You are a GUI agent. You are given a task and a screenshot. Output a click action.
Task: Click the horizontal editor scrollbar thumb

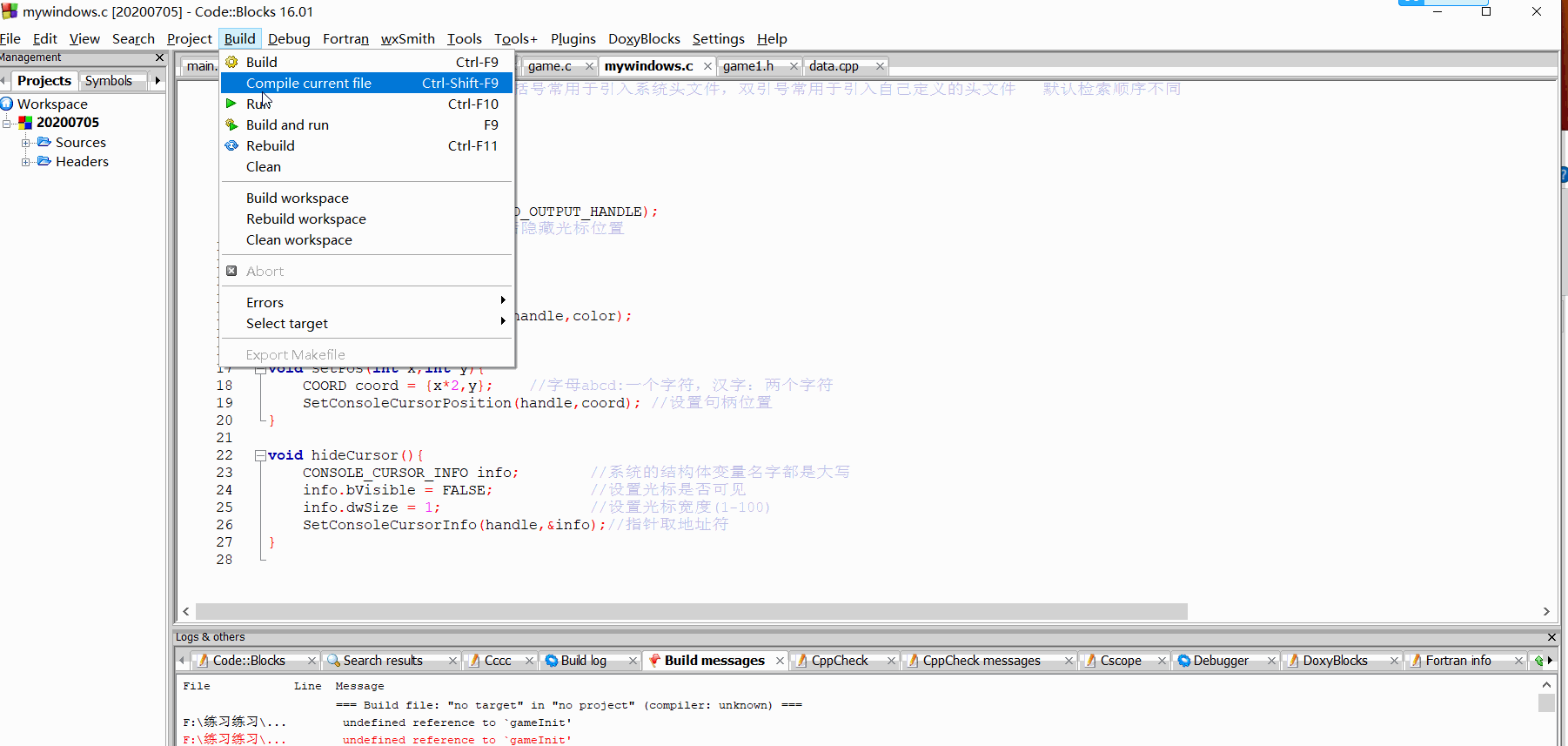click(x=692, y=612)
